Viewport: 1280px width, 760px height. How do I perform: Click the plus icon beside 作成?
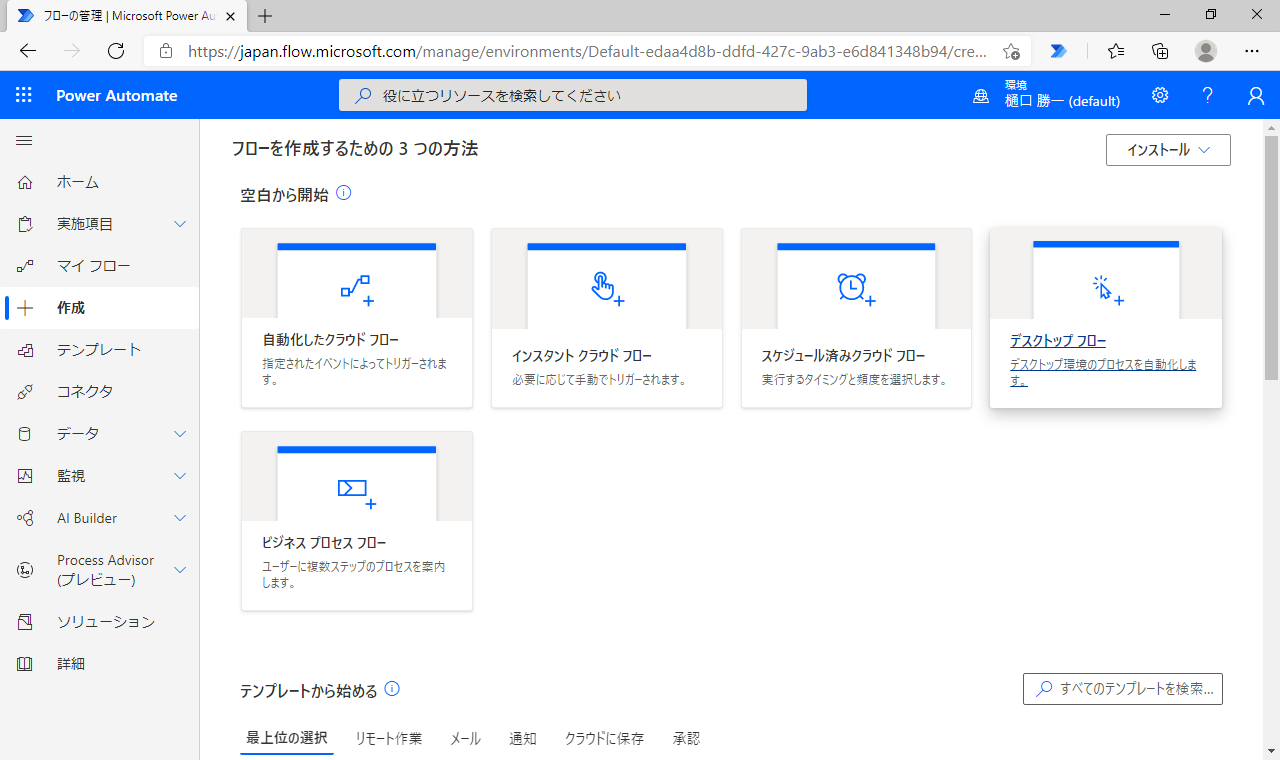click(25, 308)
